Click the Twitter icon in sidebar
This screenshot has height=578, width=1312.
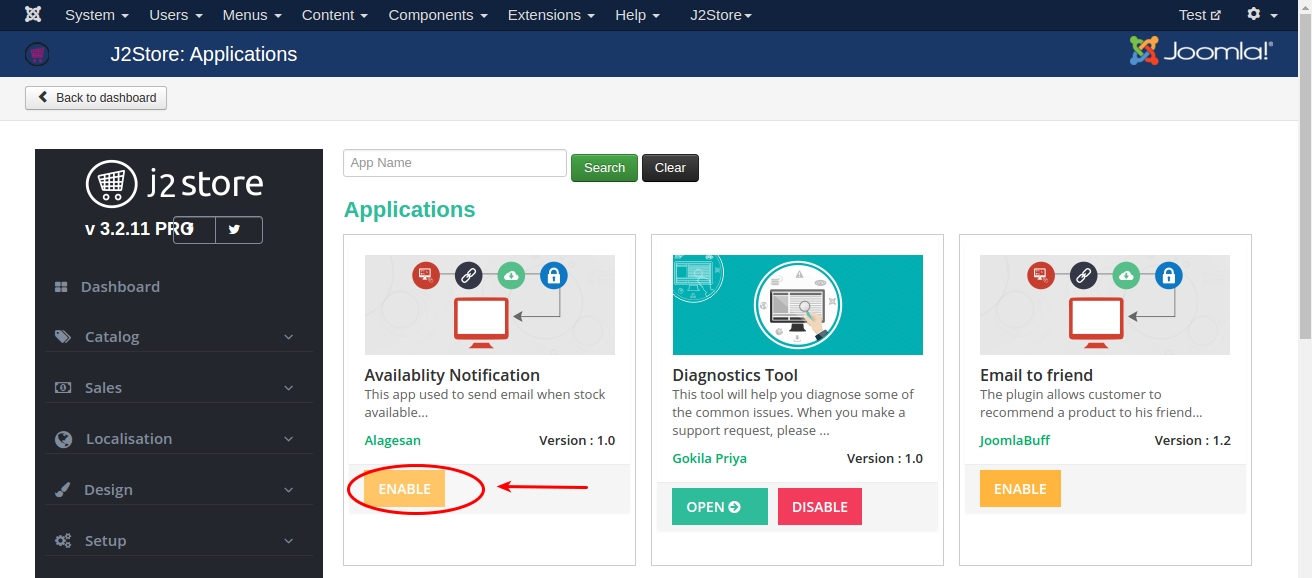point(234,229)
